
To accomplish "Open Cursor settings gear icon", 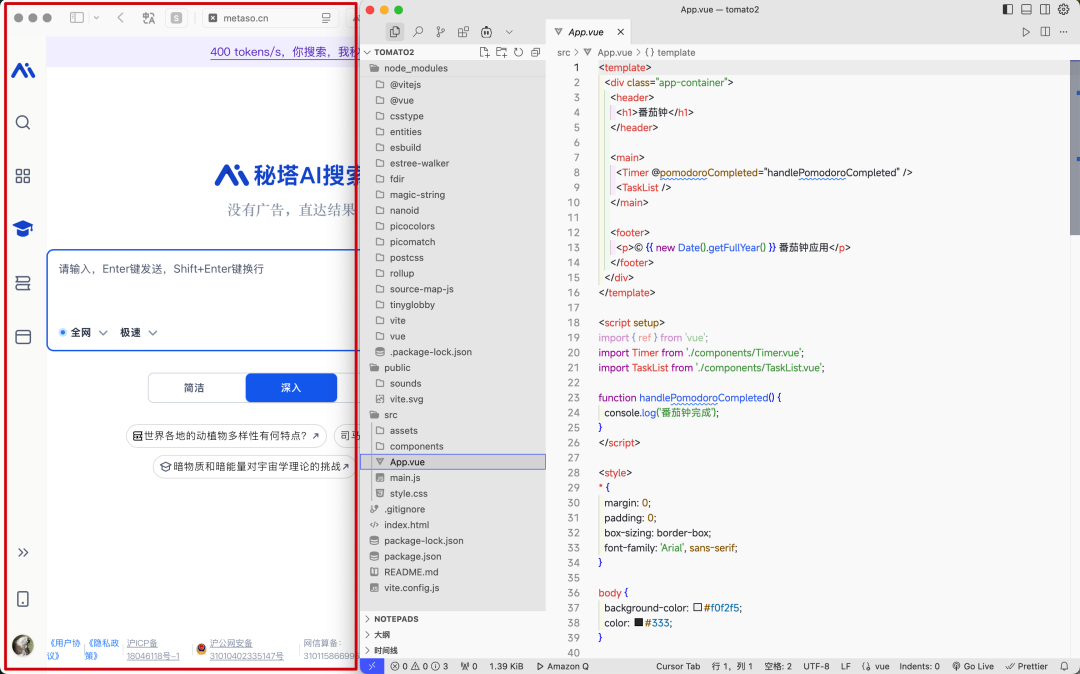I will 1063,10.
